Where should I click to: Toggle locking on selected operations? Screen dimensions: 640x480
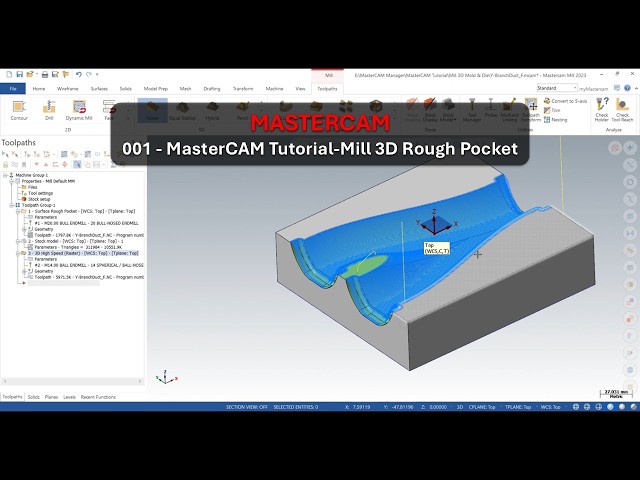coord(5,164)
